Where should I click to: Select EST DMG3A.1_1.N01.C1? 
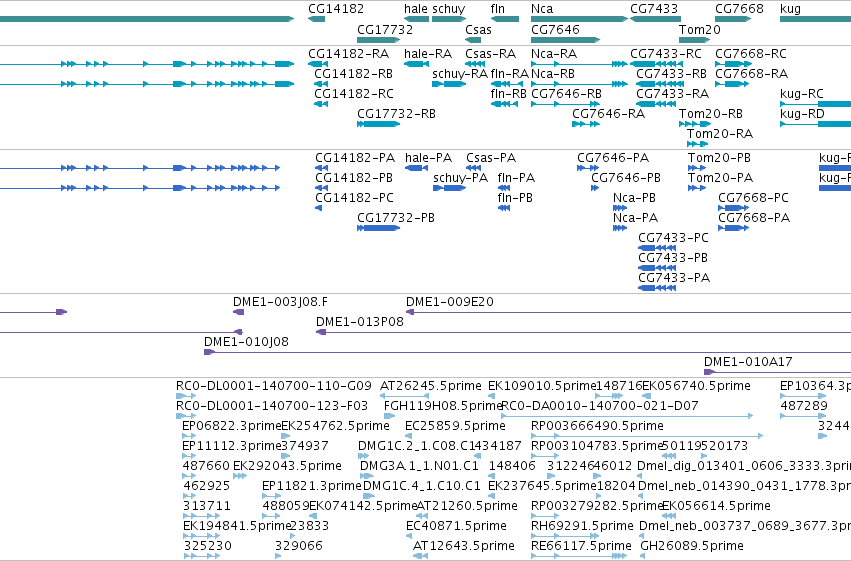tap(419, 467)
